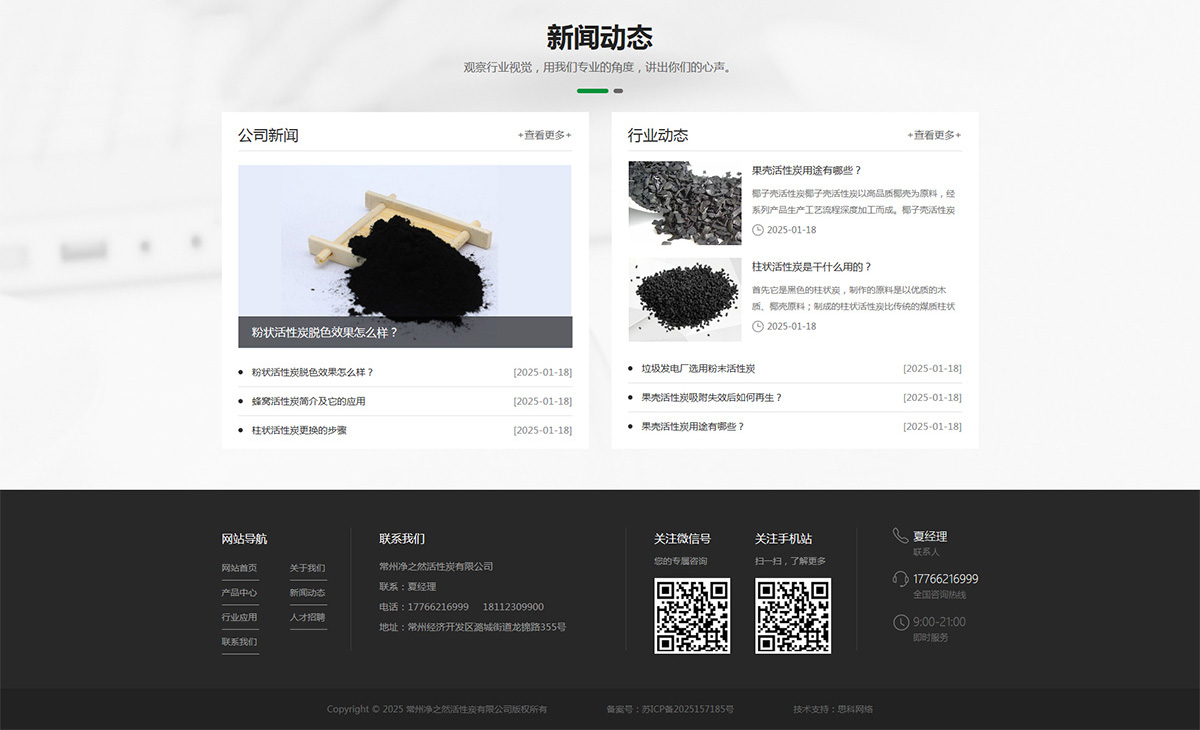The height and width of the screenshot is (730, 1200).
Task: Click 查看更多 next to 行业动态
Action: (934, 134)
